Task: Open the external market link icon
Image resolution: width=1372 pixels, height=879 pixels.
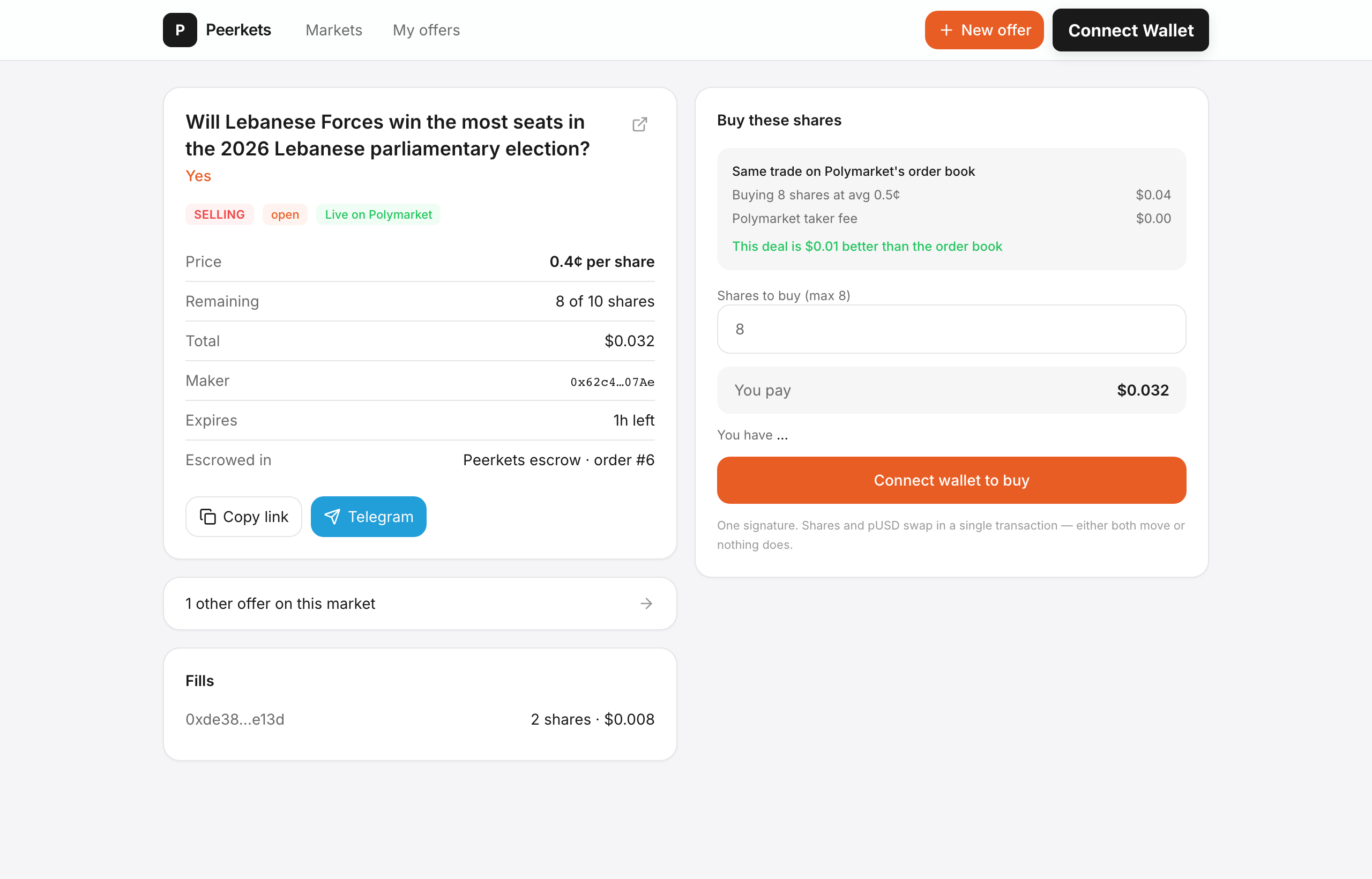Action: pyautogui.click(x=640, y=124)
